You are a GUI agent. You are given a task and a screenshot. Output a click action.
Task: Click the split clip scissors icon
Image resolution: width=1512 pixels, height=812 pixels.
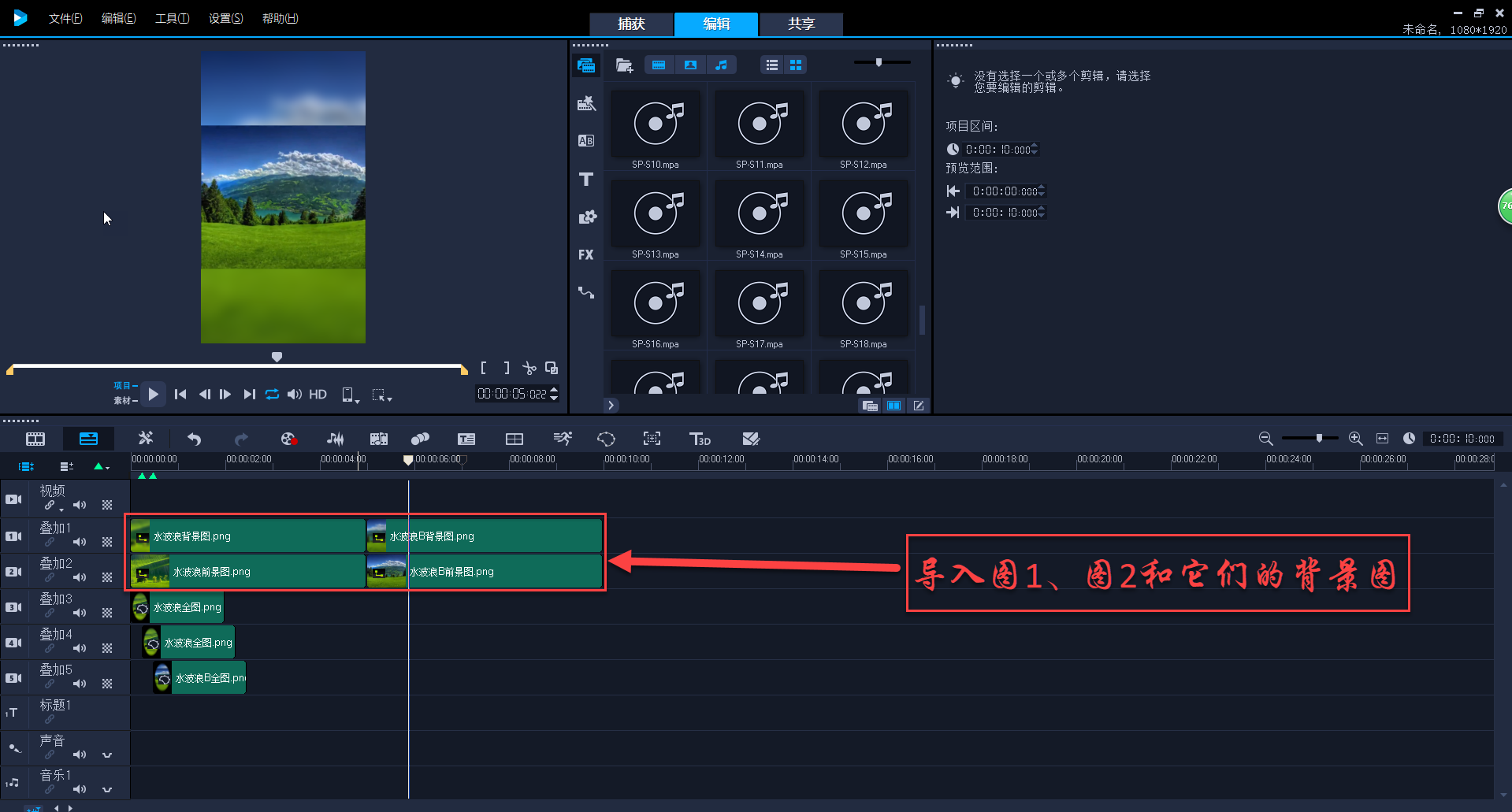(529, 368)
